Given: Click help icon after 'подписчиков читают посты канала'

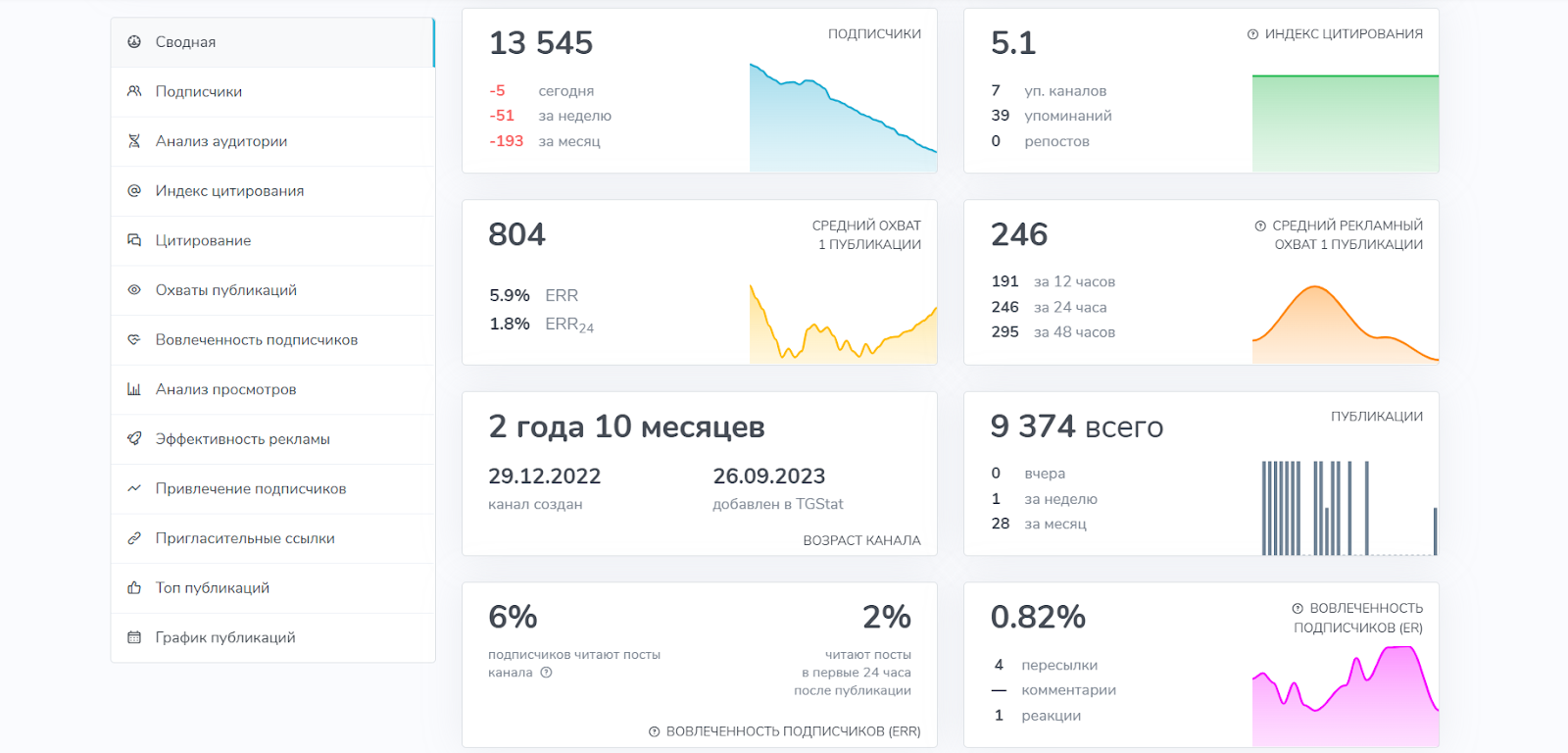Looking at the screenshot, I should 547,673.
